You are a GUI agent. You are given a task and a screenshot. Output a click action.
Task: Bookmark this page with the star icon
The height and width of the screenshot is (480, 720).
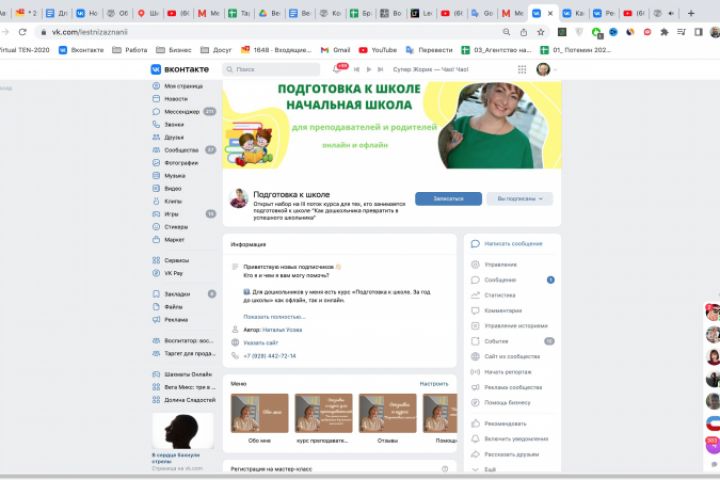pyautogui.click(x=541, y=32)
